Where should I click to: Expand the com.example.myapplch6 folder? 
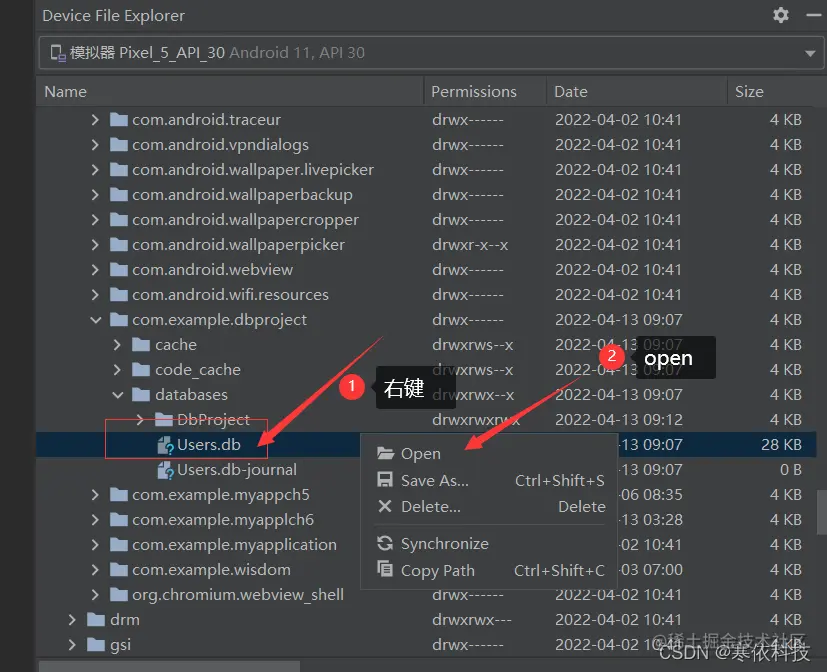pos(95,520)
